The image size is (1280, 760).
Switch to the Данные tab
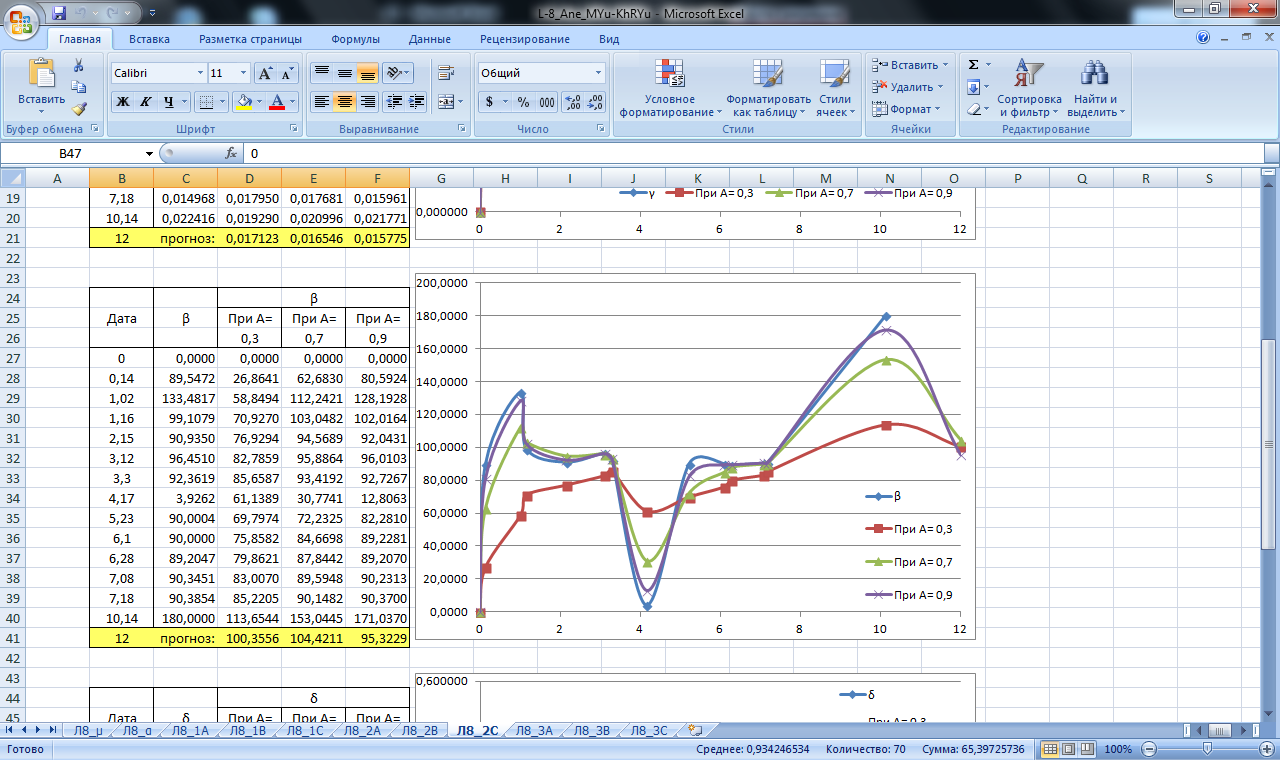(429, 39)
